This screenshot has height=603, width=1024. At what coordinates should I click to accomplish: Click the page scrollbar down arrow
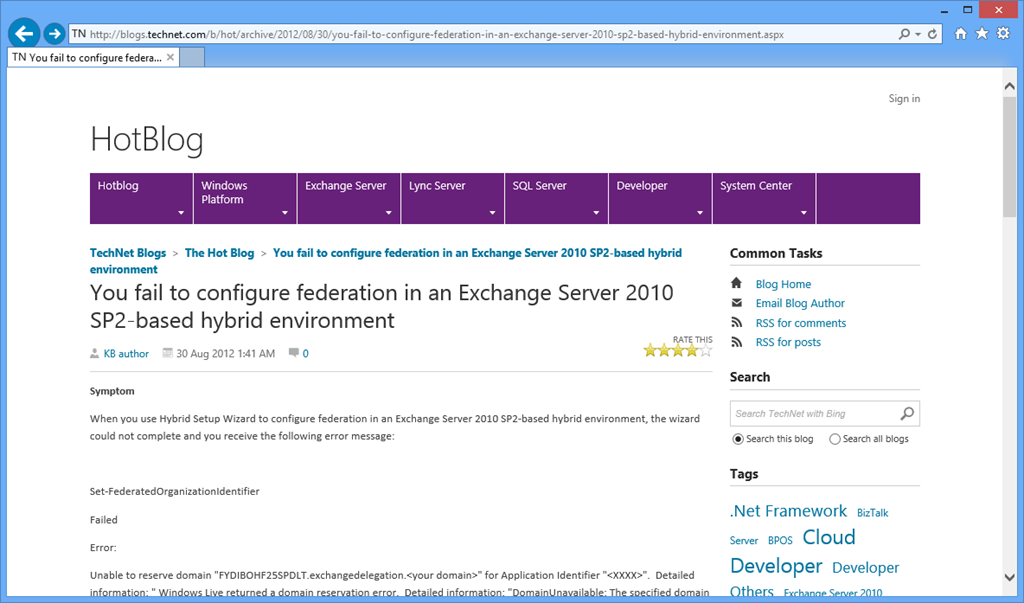[x=1009, y=578]
